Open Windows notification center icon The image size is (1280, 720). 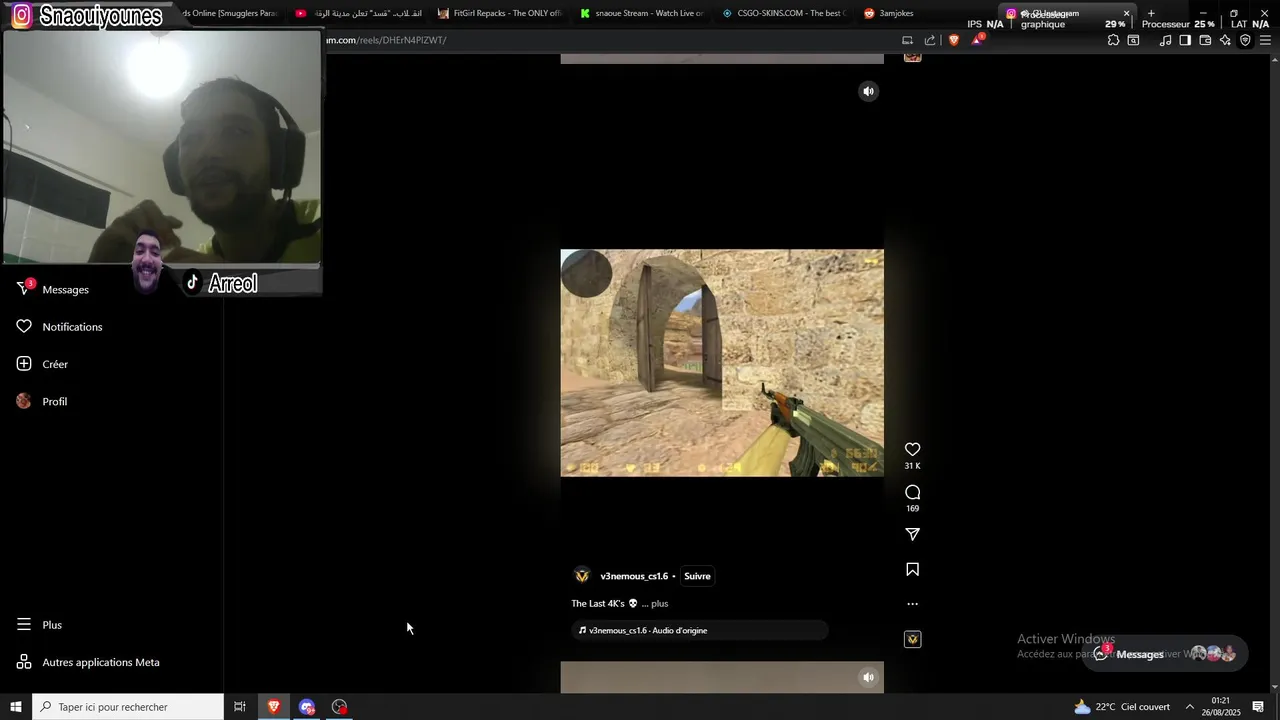click(1258, 707)
